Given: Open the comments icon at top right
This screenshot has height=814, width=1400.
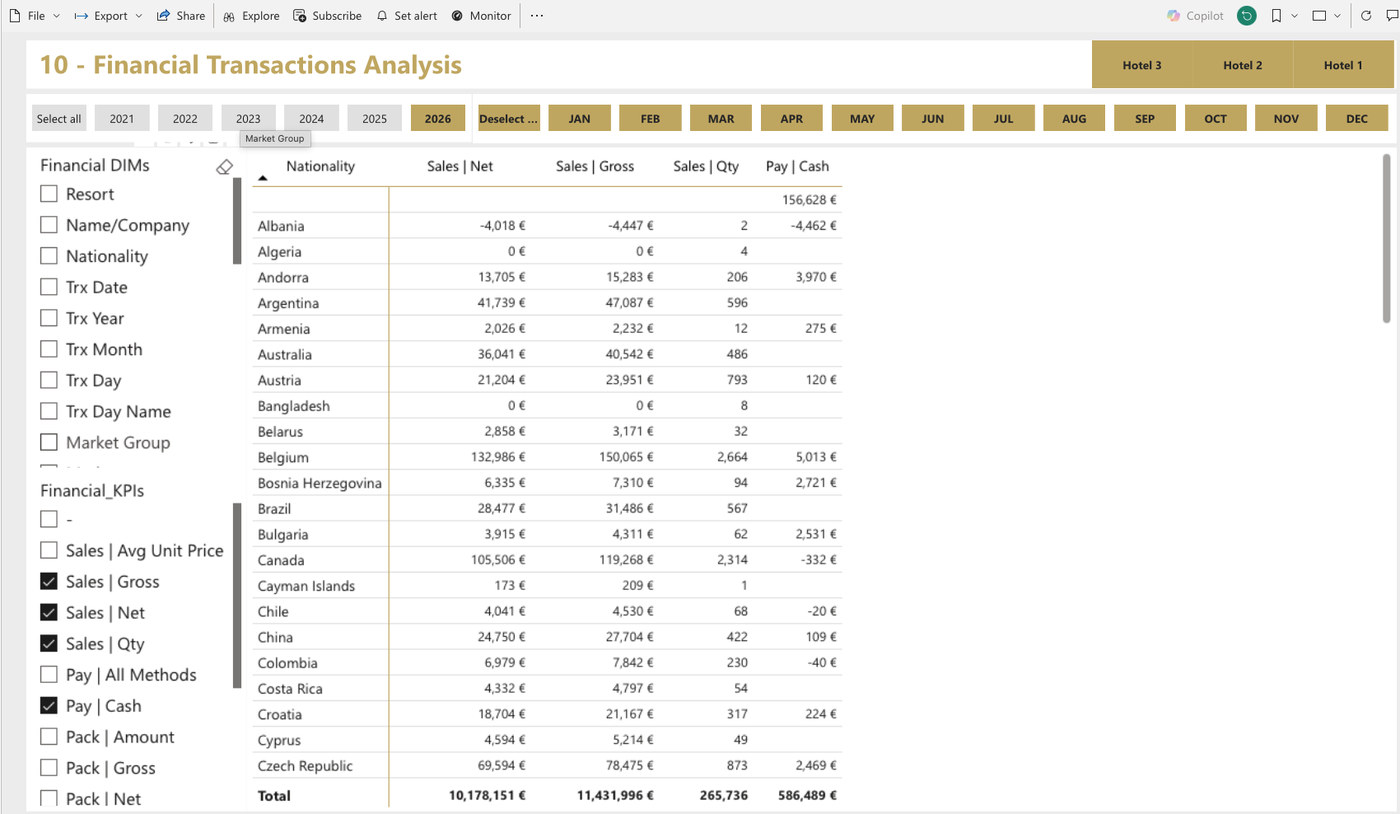Looking at the screenshot, I should click(x=1391, y=16).
